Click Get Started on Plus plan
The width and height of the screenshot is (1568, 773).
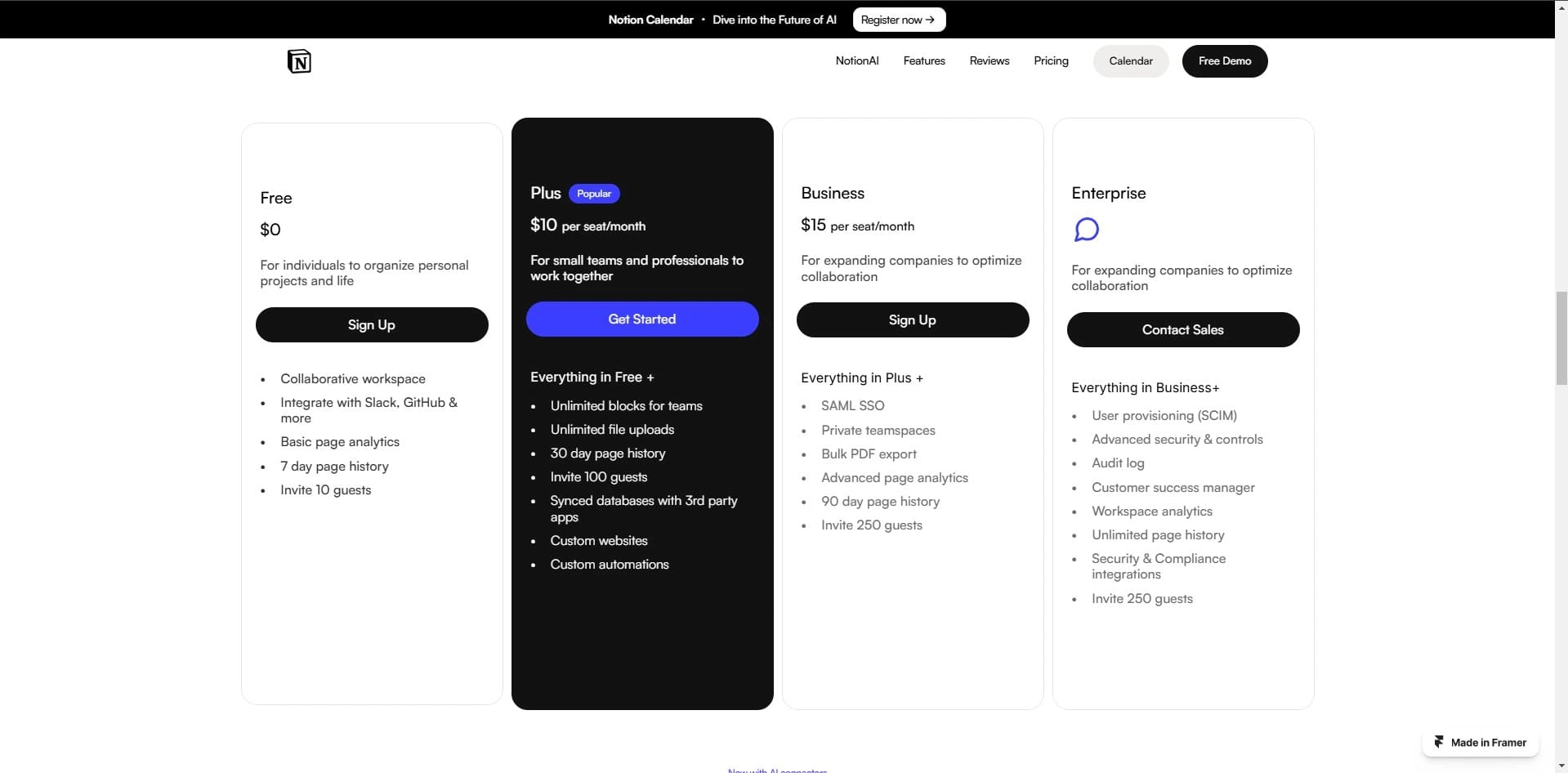(x=642, y=319)
